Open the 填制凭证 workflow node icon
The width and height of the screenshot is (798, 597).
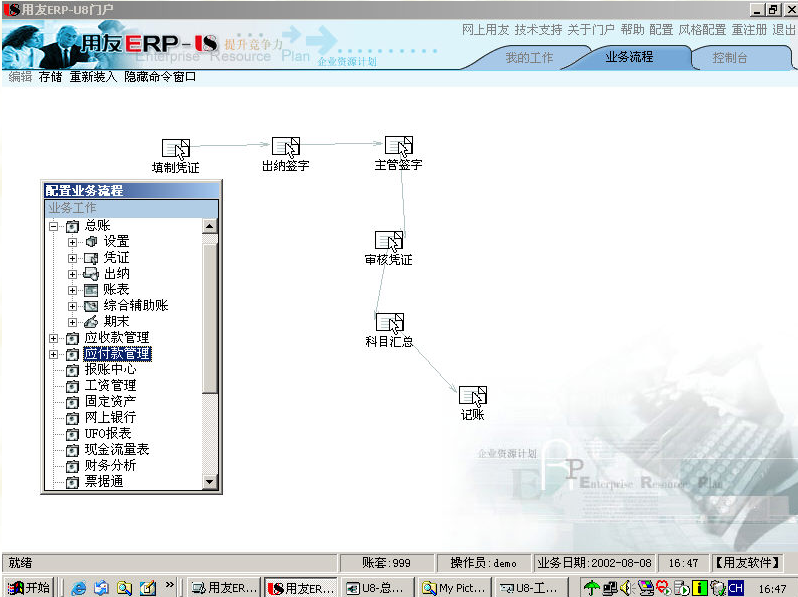tap(176, 149)
